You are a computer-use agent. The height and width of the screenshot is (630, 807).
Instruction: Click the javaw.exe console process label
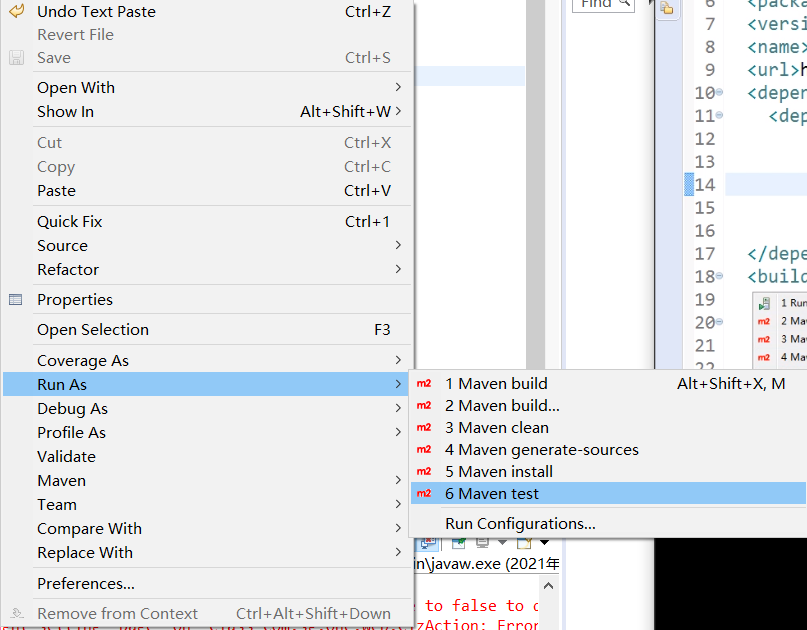(486, 564)
